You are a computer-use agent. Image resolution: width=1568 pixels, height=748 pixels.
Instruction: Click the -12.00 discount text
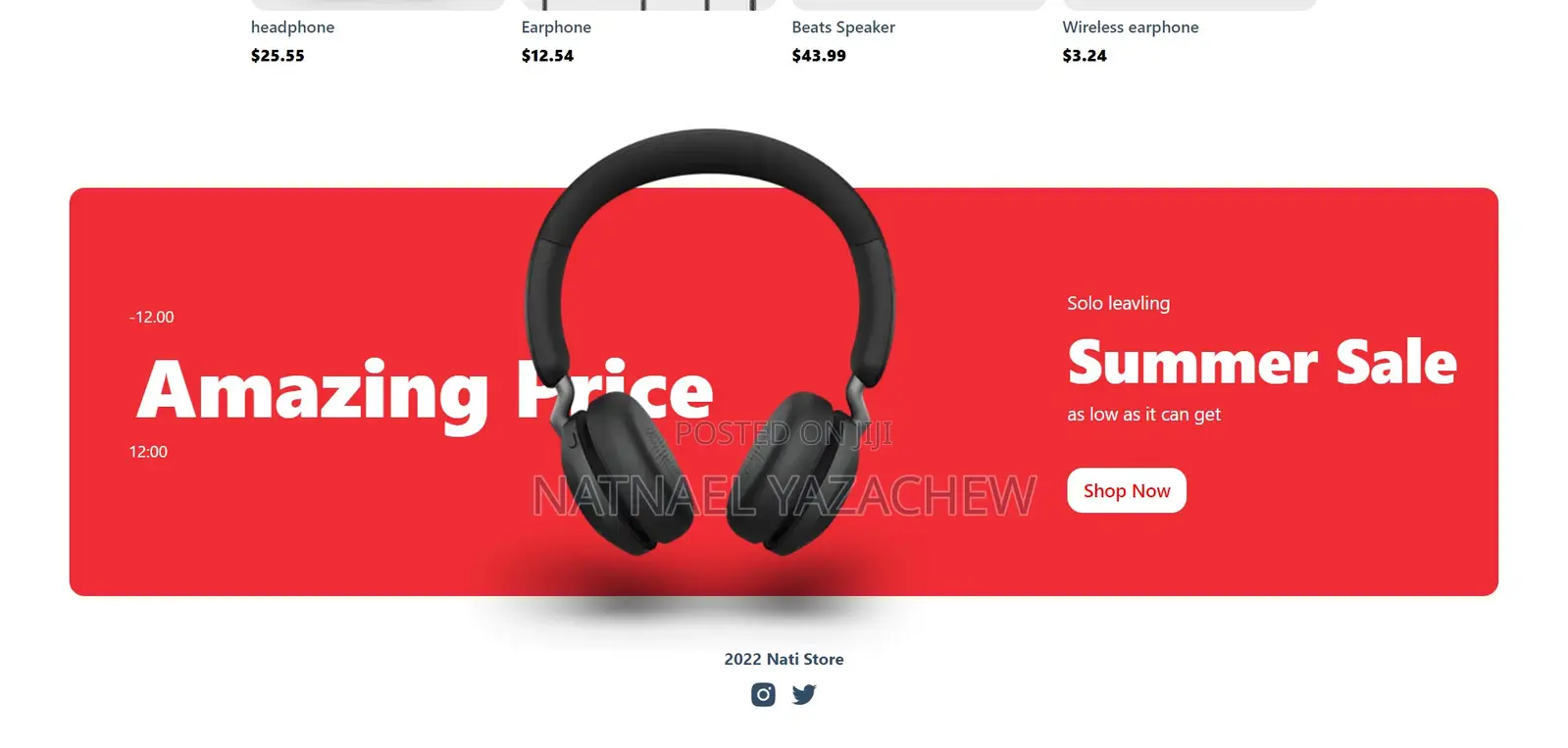pos(151,317)
